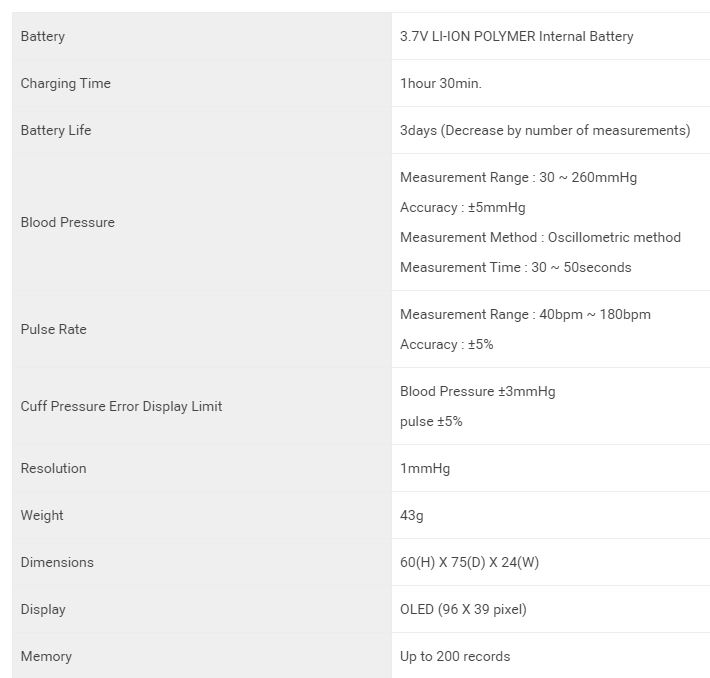Viewport: 710px width, 678px height.
Task: Click Measurement Range 30 ~ 260mmHg text
Action: tap(518, 177)
